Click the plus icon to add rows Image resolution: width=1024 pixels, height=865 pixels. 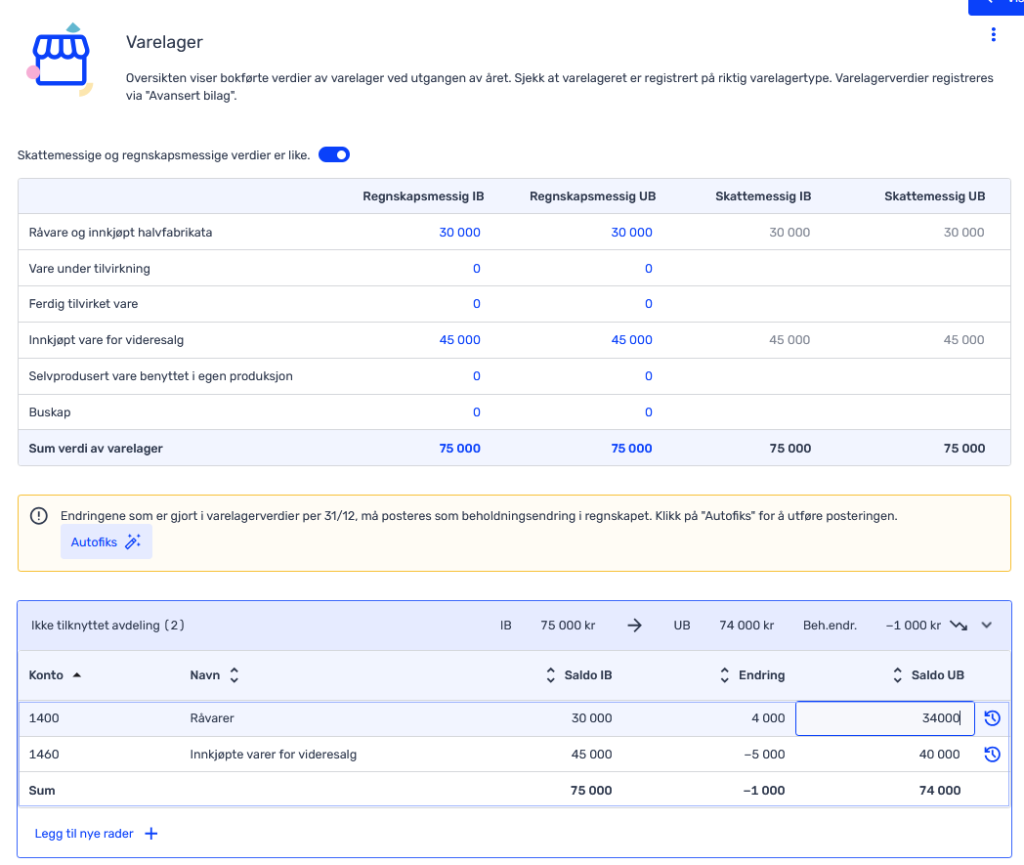click(151, 834)
